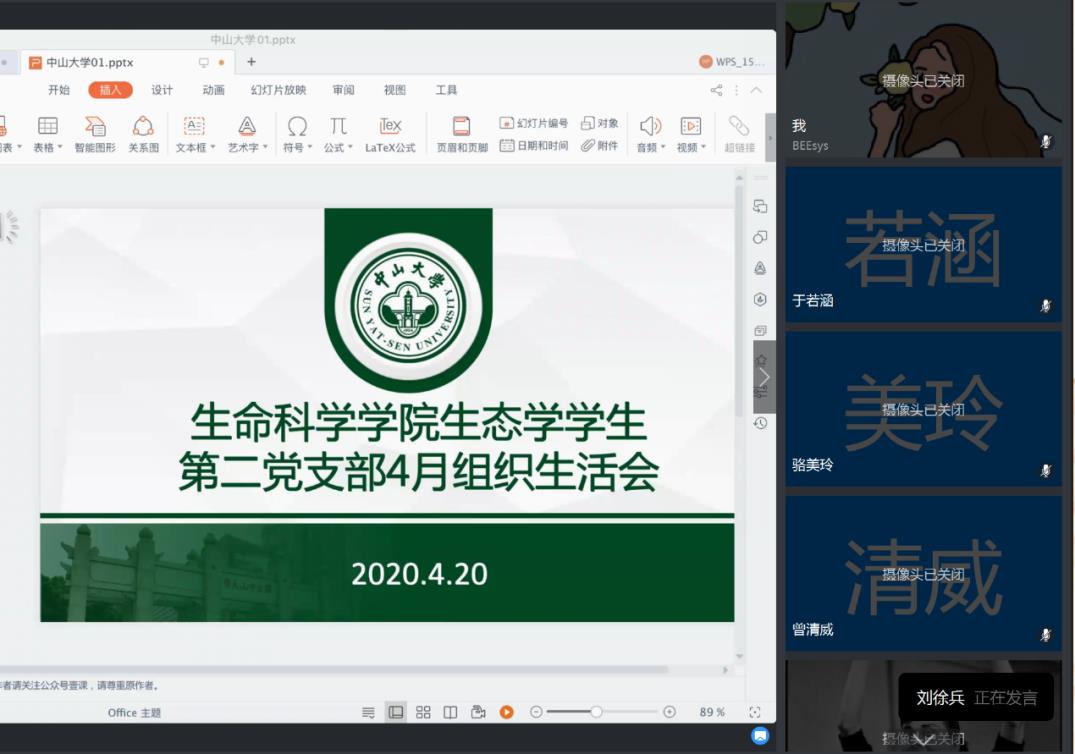
Task: Click the 关系图 relationship diagram icon
Action: coord(143,134)
